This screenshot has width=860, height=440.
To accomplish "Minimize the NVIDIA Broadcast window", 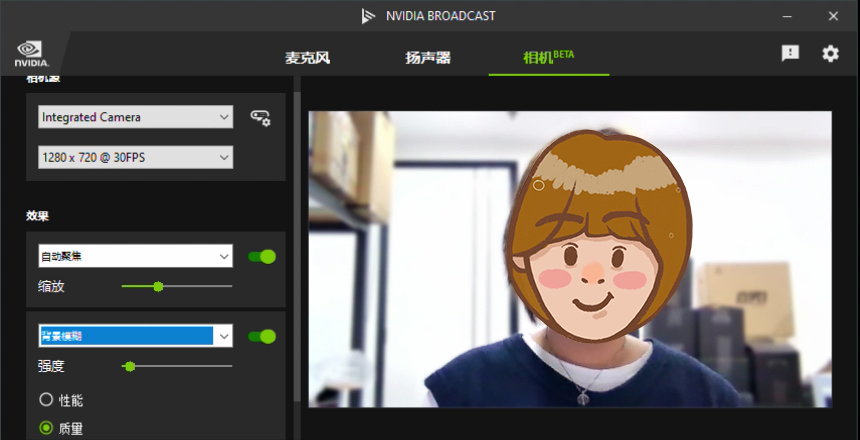I will [x=787, y=16].
